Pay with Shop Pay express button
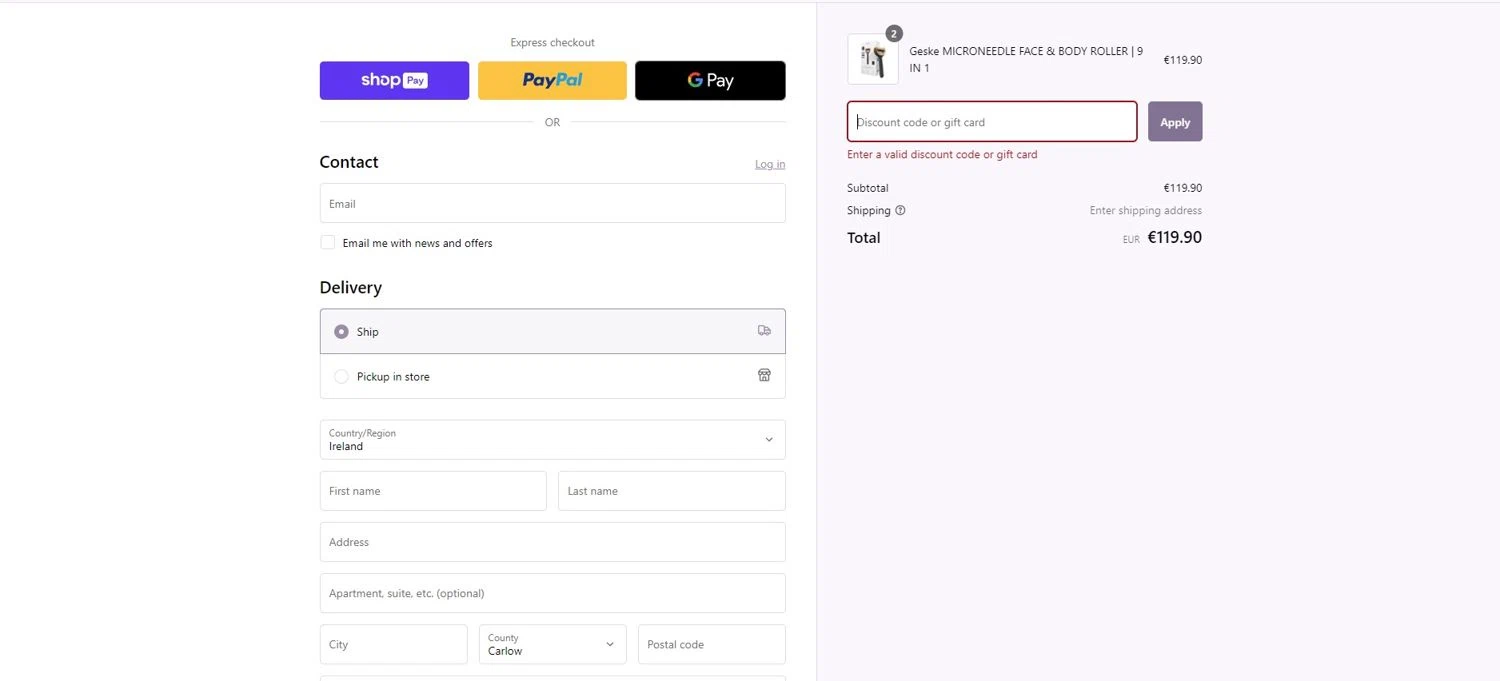Image resolution: width=1500 pixels, height=681 pixels. pos(394,81)
